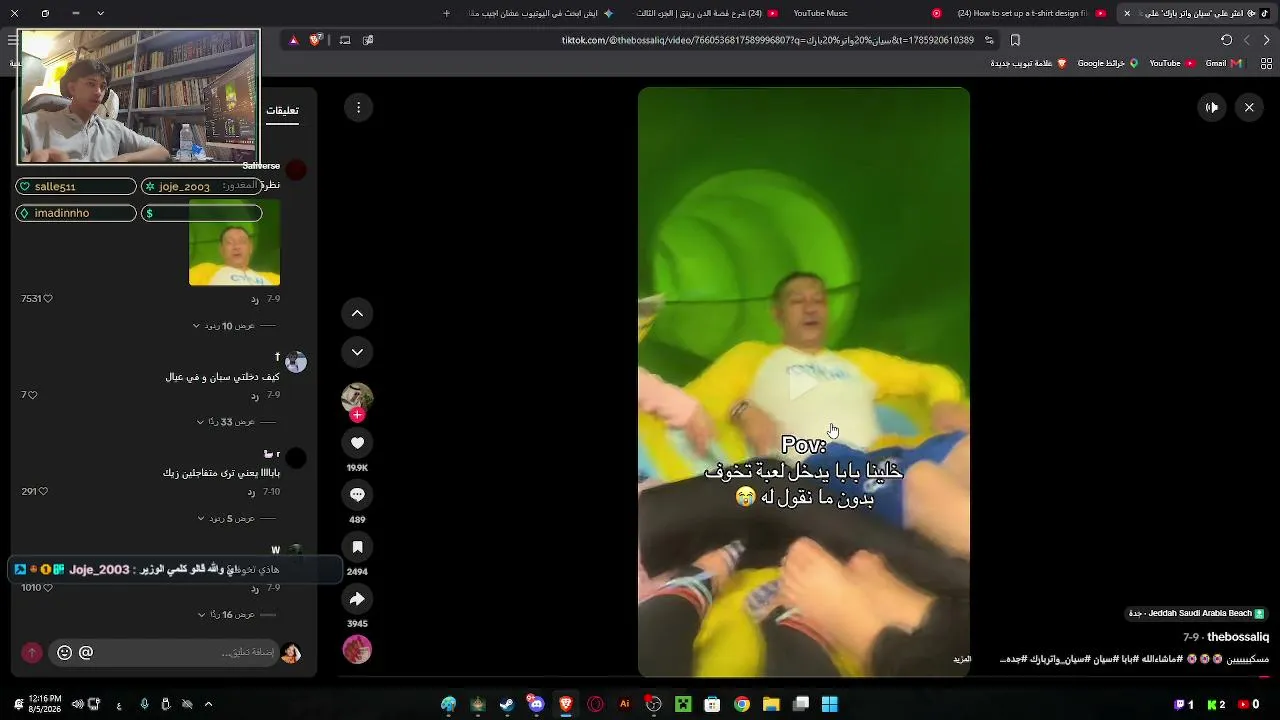Close the TikTok video viewer
This screenshot has height=720, width=1280.
pyautogui.click(x=1249, y=107)
